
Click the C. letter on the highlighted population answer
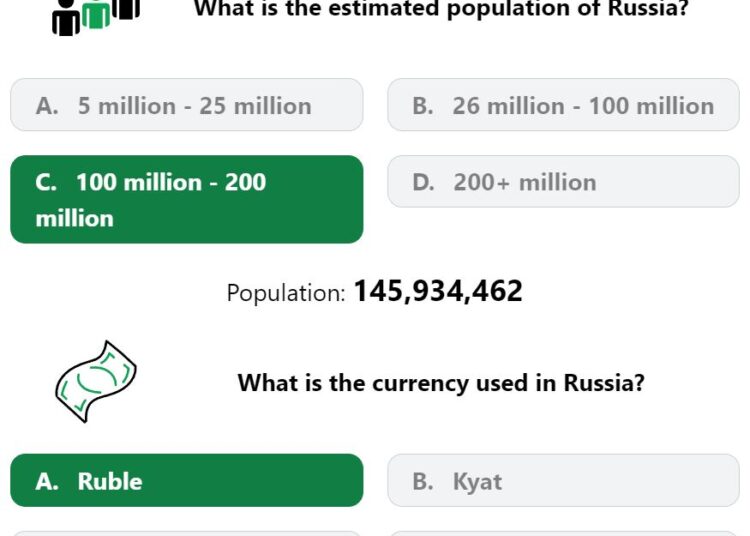click(46, 182)
